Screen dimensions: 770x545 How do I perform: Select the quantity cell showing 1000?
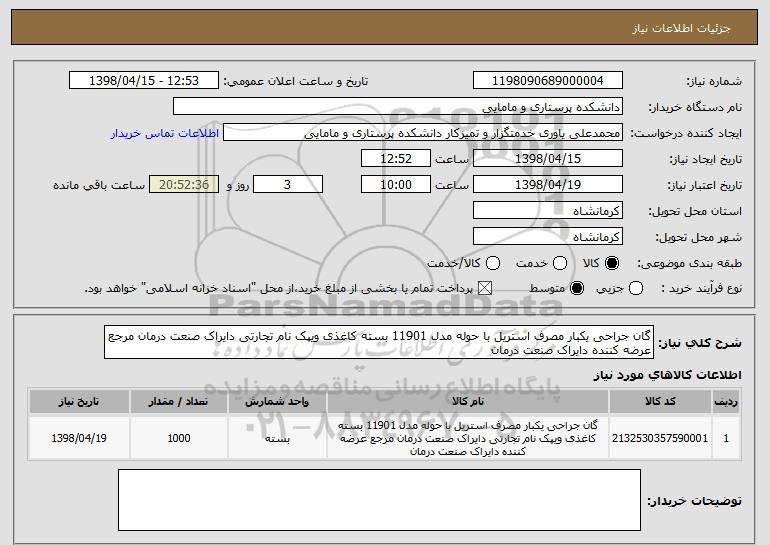point(178,438)
